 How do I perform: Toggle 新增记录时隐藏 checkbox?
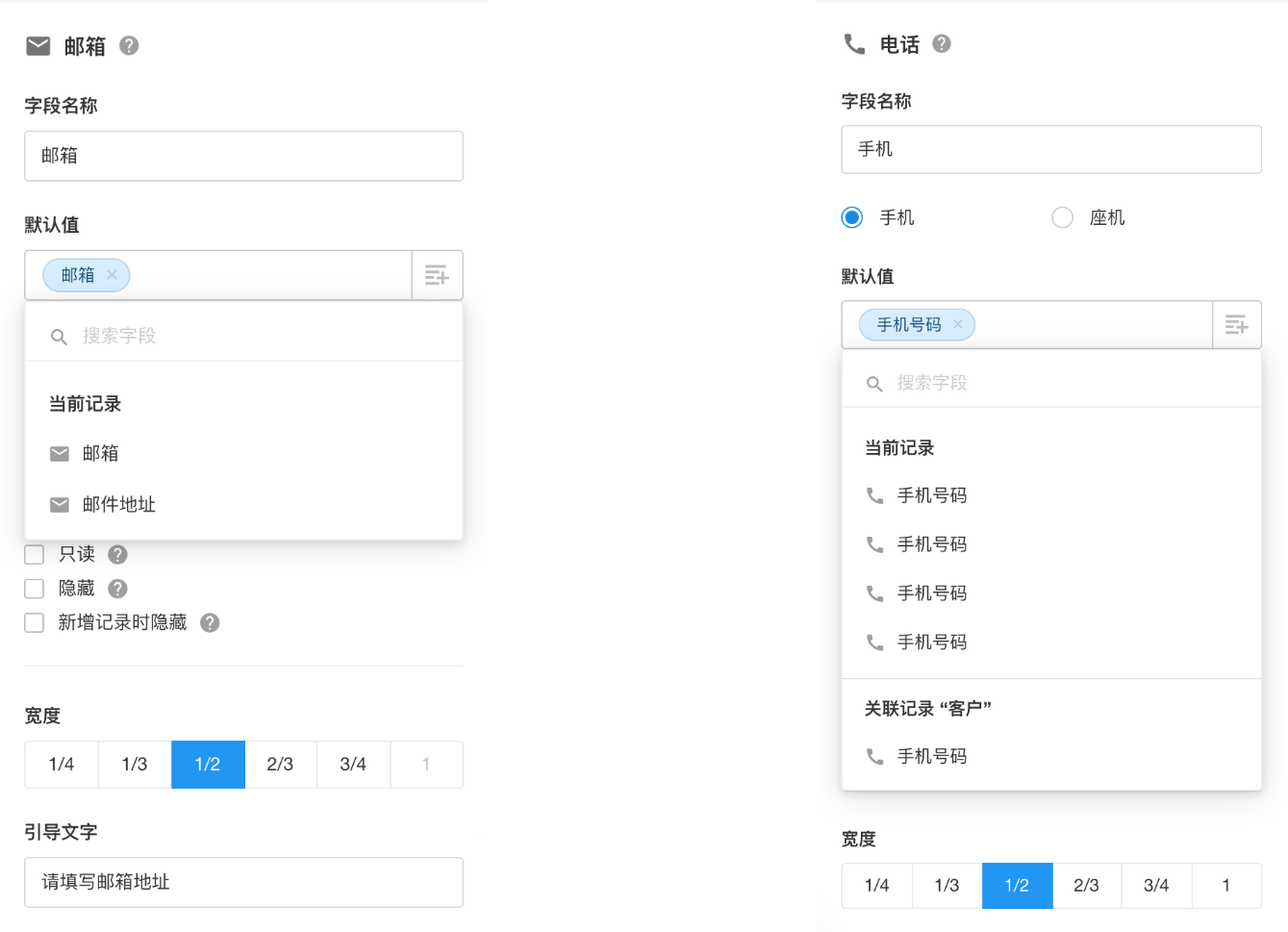(35, 623)
